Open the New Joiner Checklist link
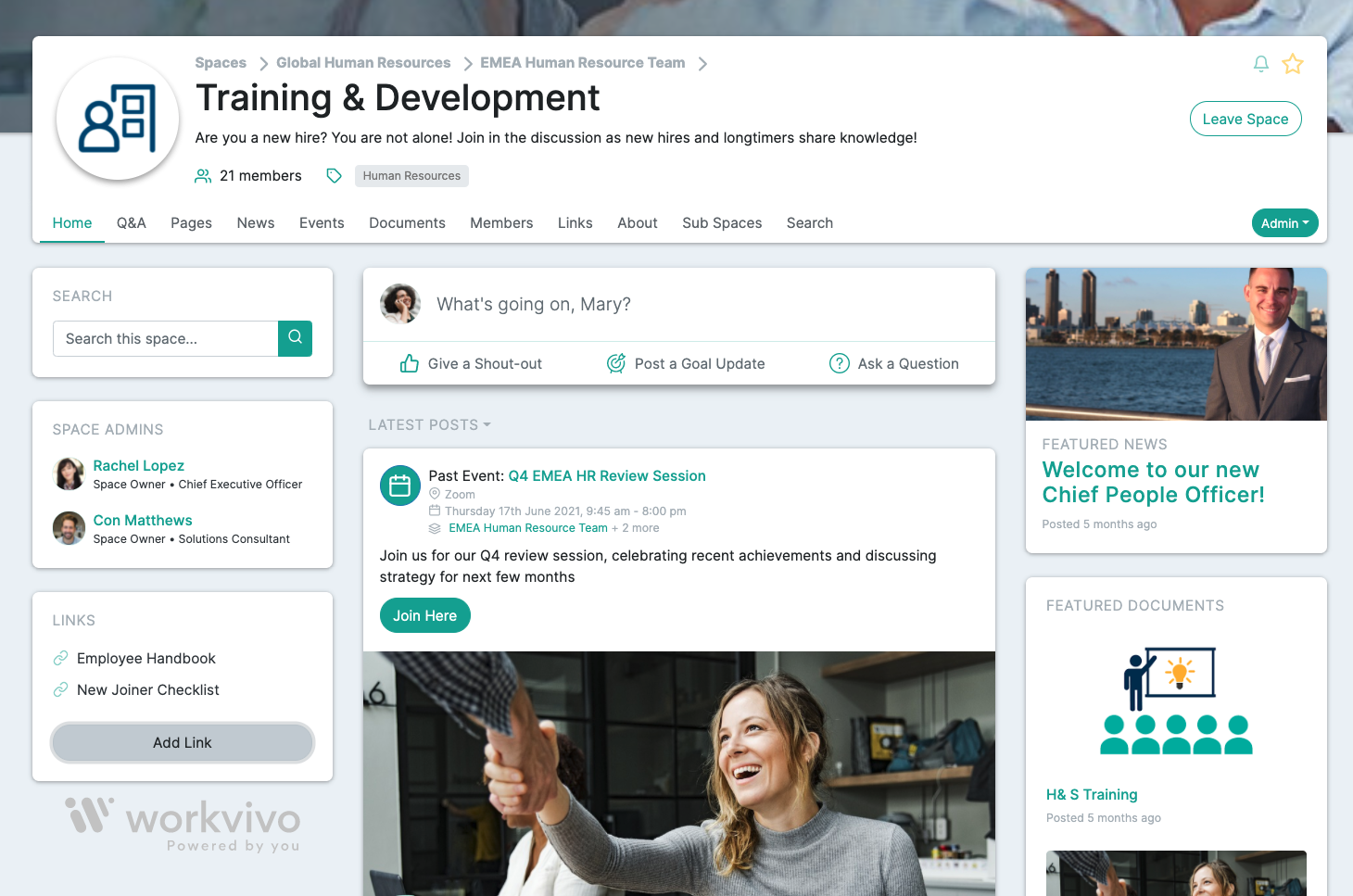This screenshot has width=1353, height=896. click(x=148, y=689)
